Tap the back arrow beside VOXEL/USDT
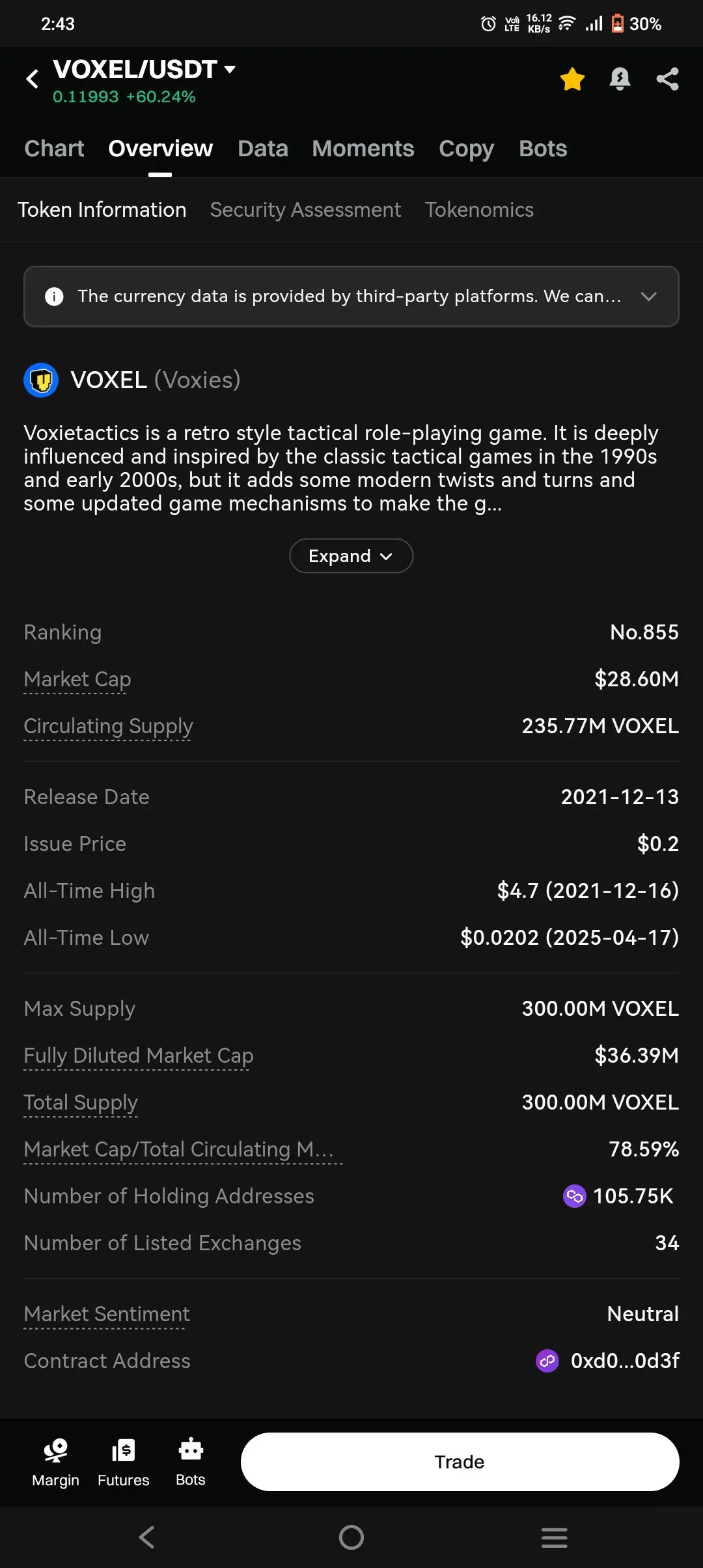The image size is (703, 1568). pos(33,79)
